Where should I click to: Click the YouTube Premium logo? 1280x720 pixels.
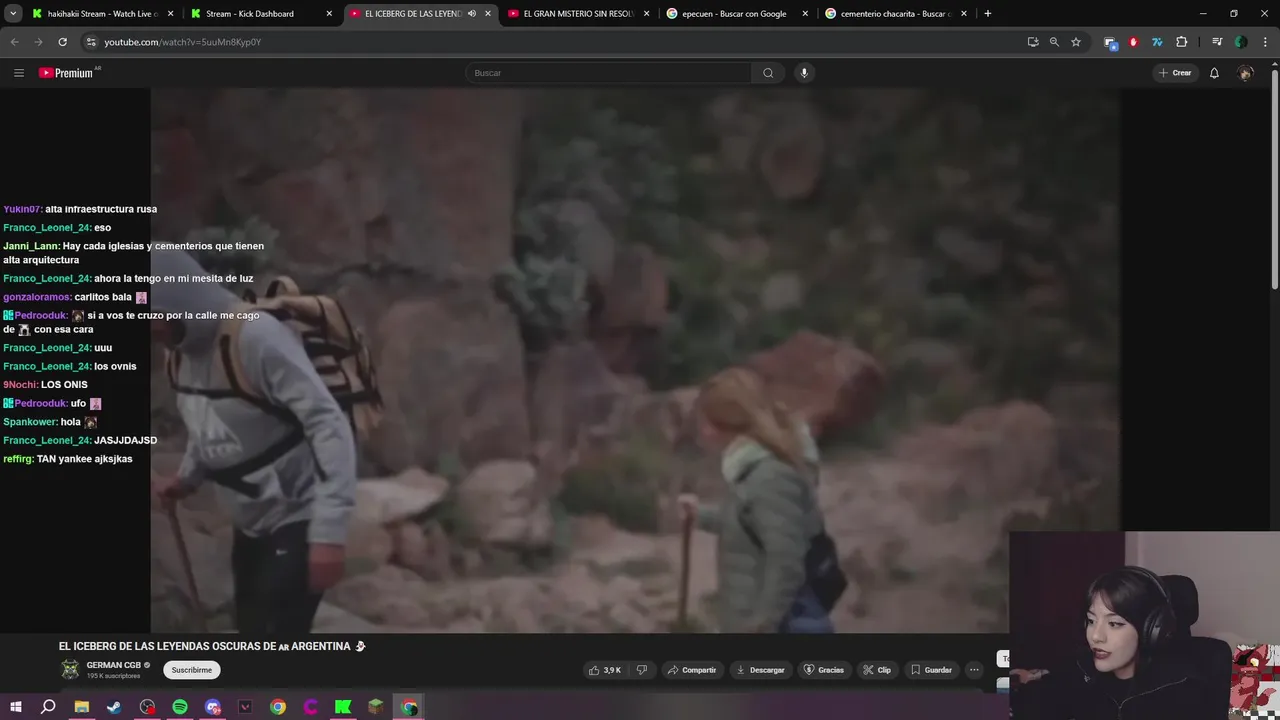[x=68, y=73]
